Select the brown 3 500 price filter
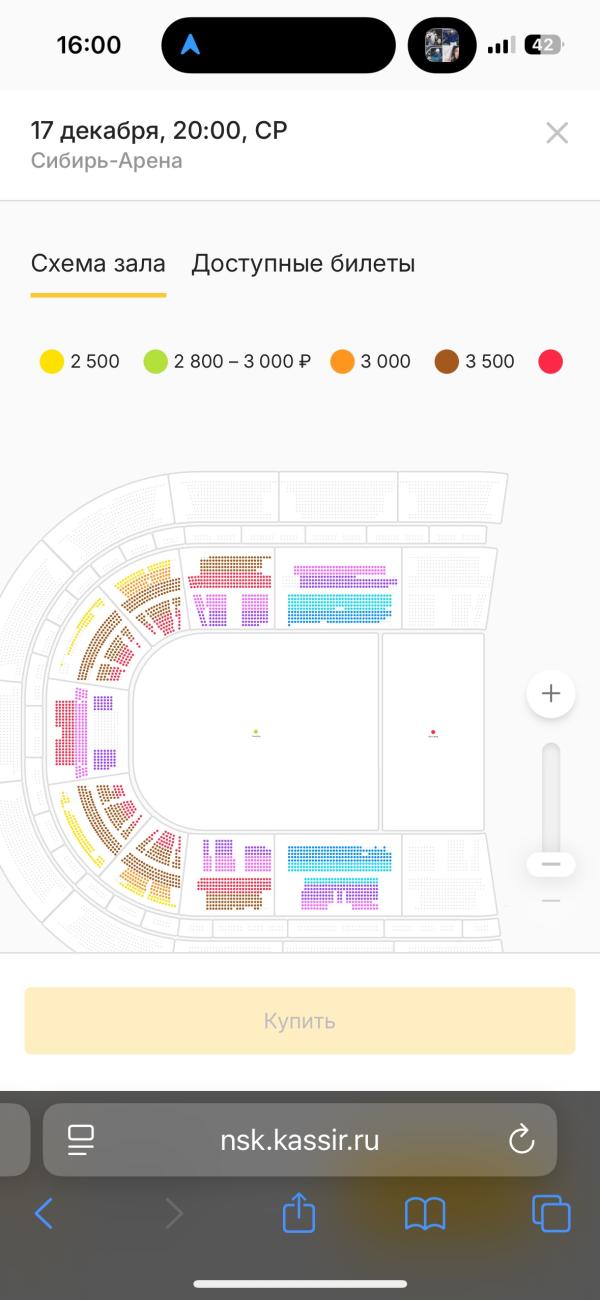600x1300 pixels. tap(475, 362)
